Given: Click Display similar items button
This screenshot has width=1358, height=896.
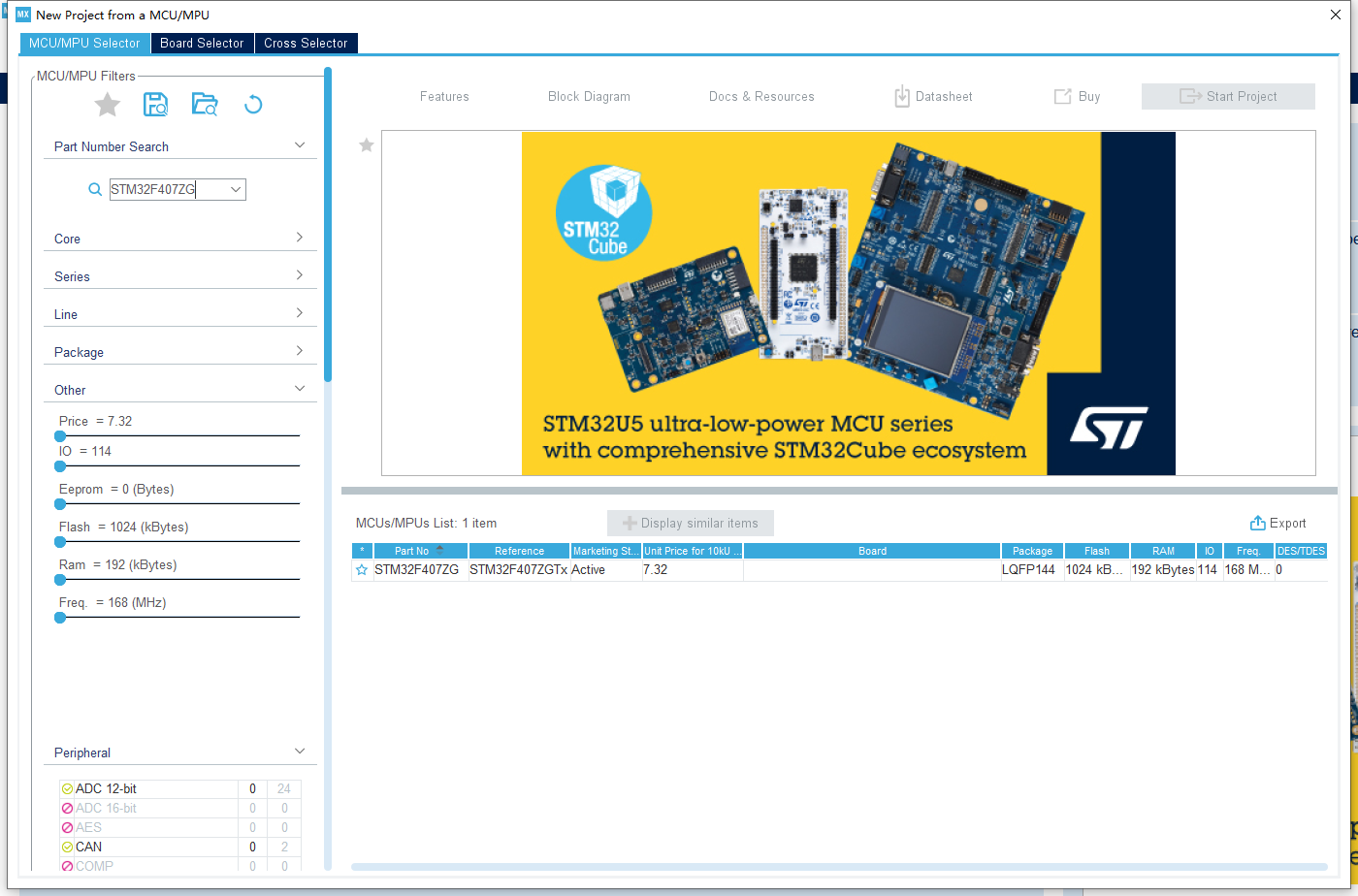Looking at the screenshot, I should [690, 523].
